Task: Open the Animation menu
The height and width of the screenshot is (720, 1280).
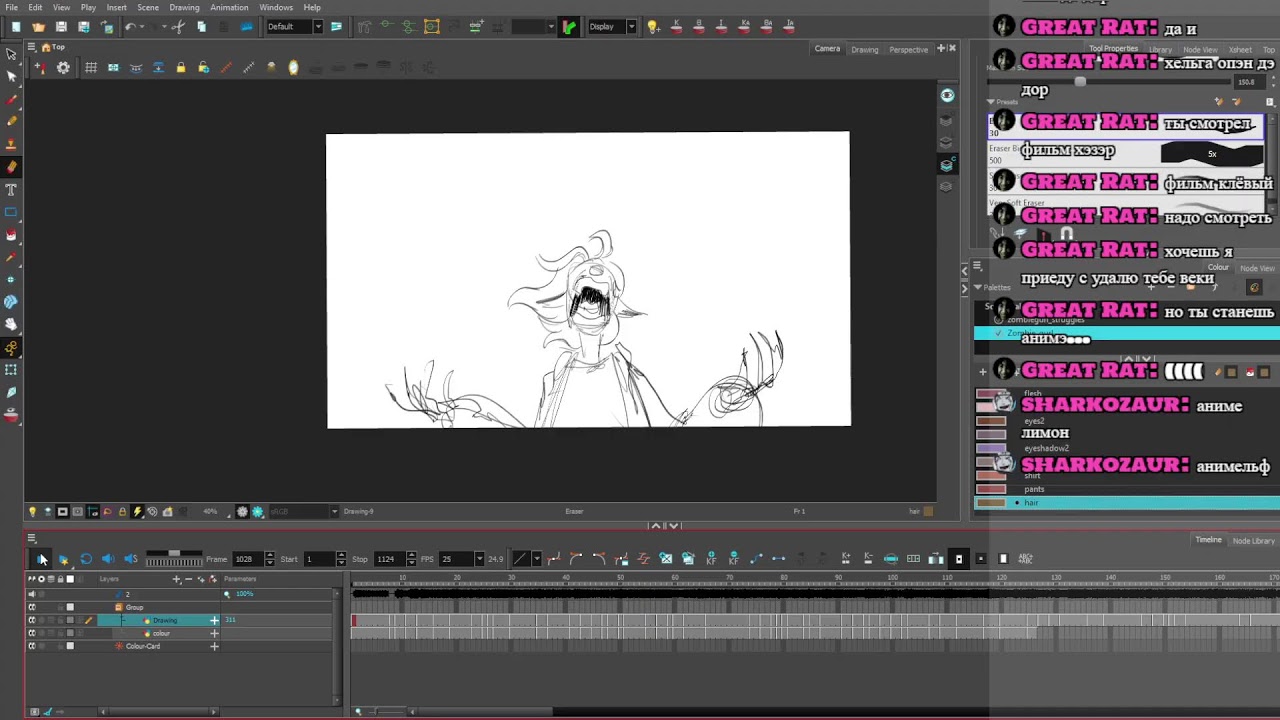Action: [x=229, y=7]
